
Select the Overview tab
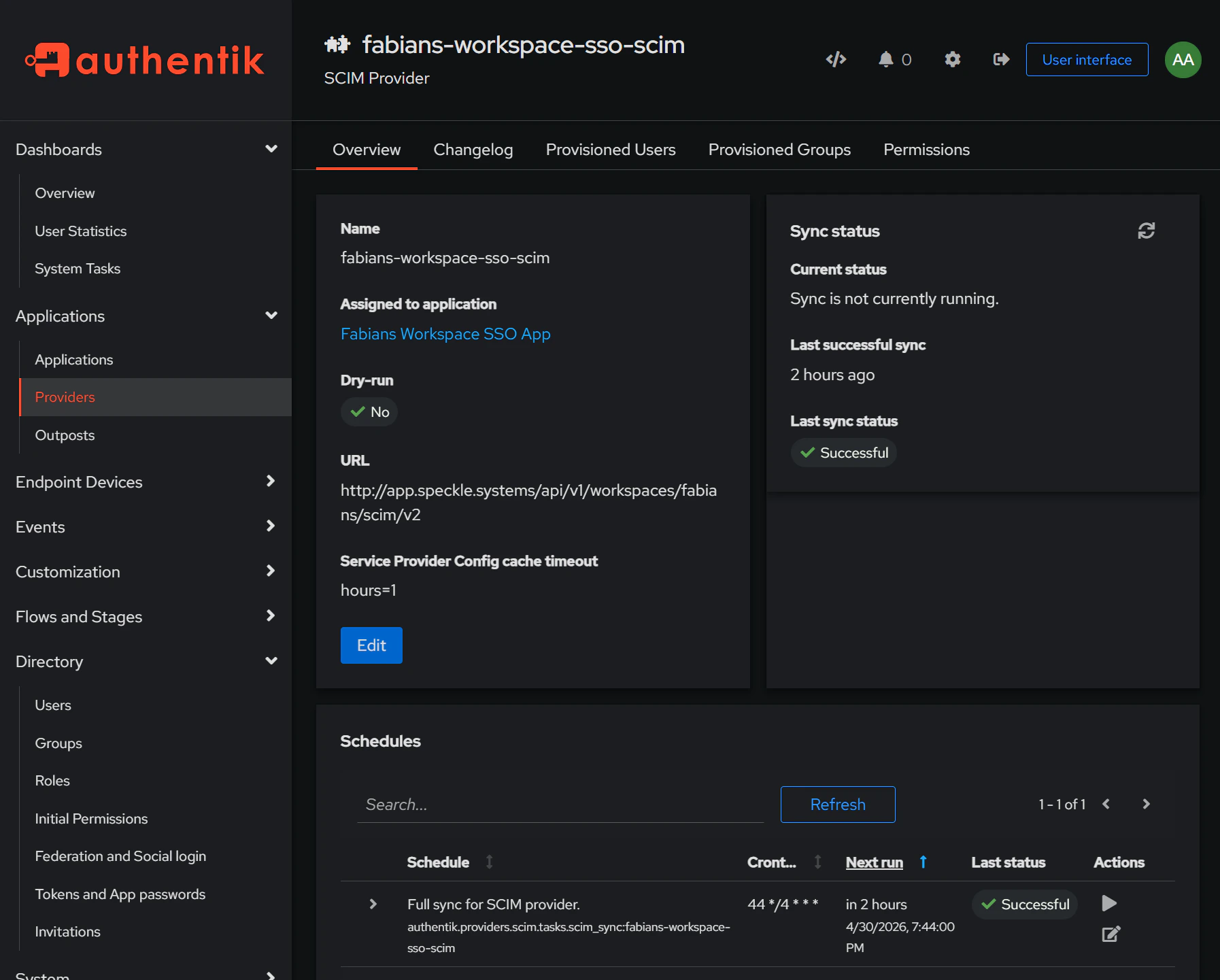[x=367, y=150]
